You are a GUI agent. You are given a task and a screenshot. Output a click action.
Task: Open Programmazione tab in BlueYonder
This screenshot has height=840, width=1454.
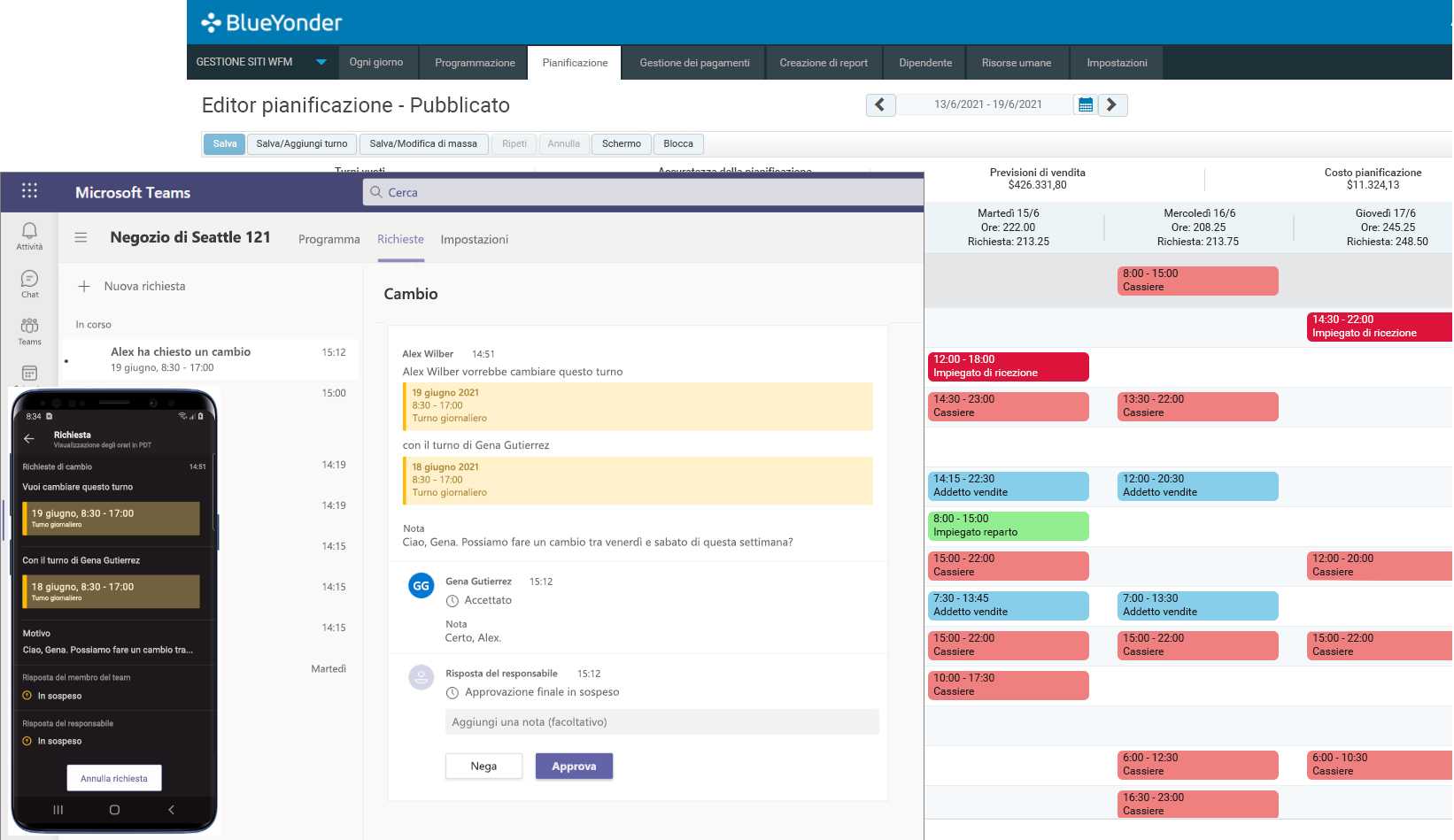click(475, 63)
